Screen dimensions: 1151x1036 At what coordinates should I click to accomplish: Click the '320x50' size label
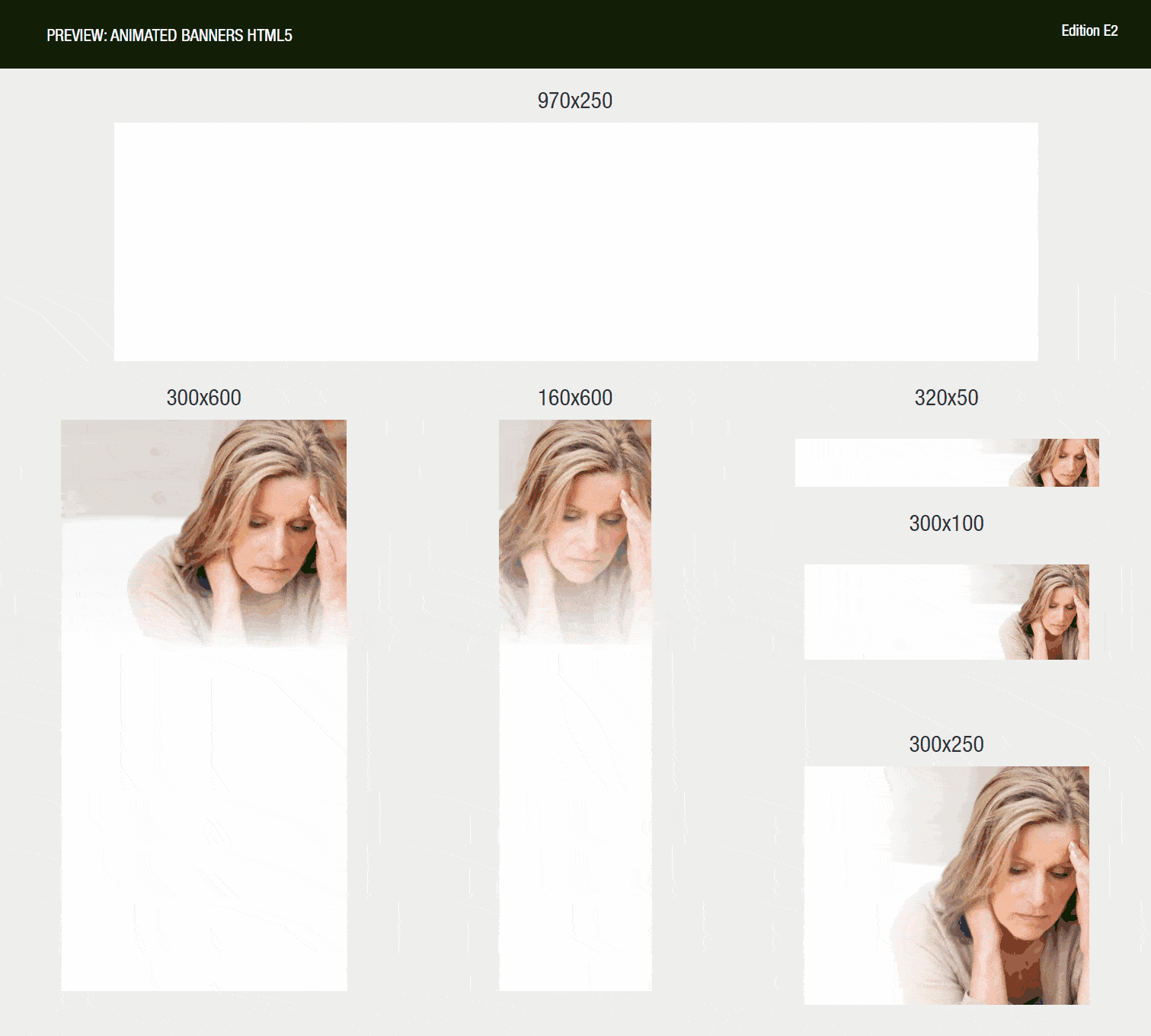947,398
